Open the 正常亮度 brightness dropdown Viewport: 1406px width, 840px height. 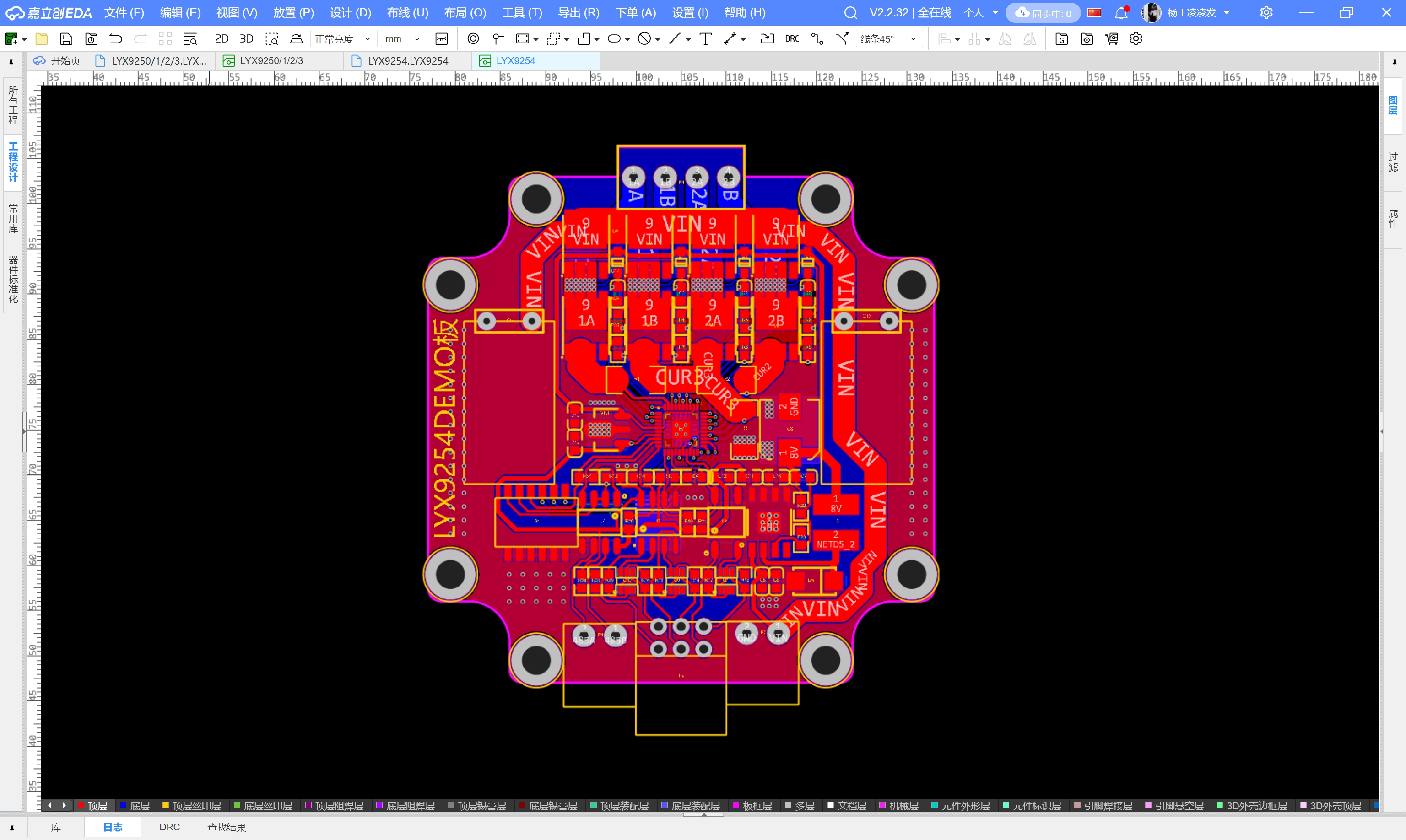tap(343, 38)
